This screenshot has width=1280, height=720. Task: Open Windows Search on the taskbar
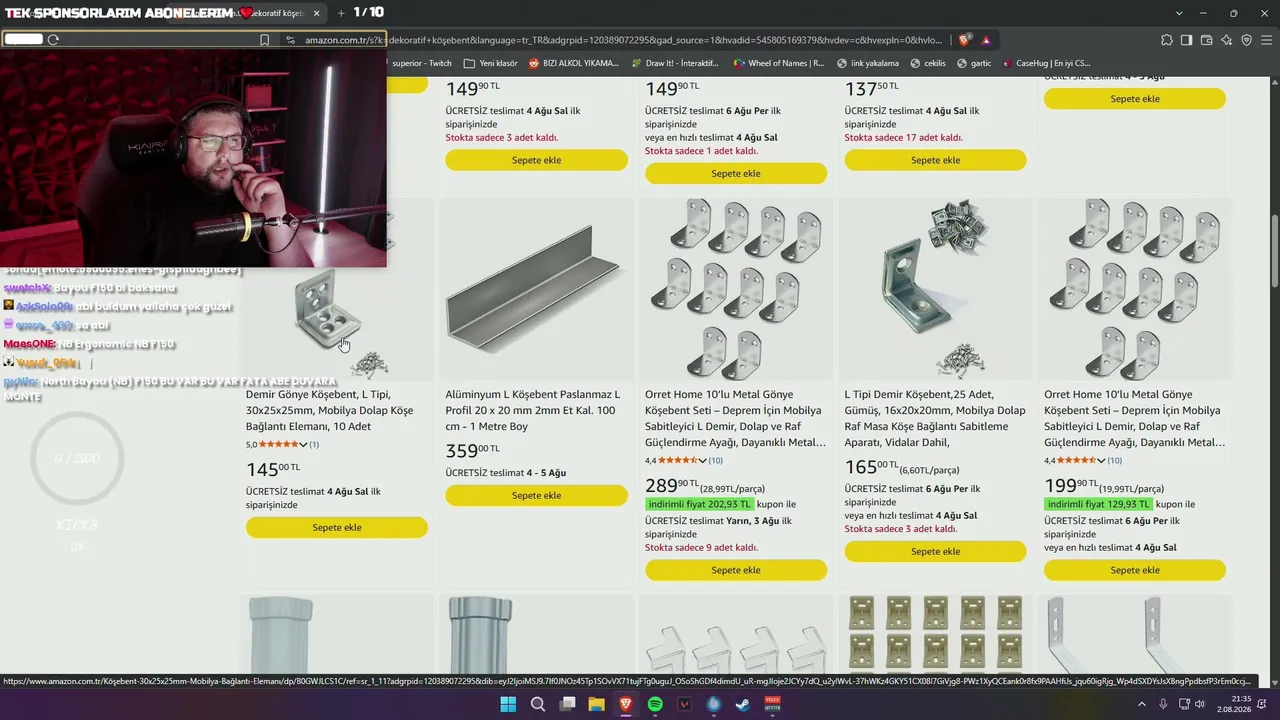(x=537, y=704)
